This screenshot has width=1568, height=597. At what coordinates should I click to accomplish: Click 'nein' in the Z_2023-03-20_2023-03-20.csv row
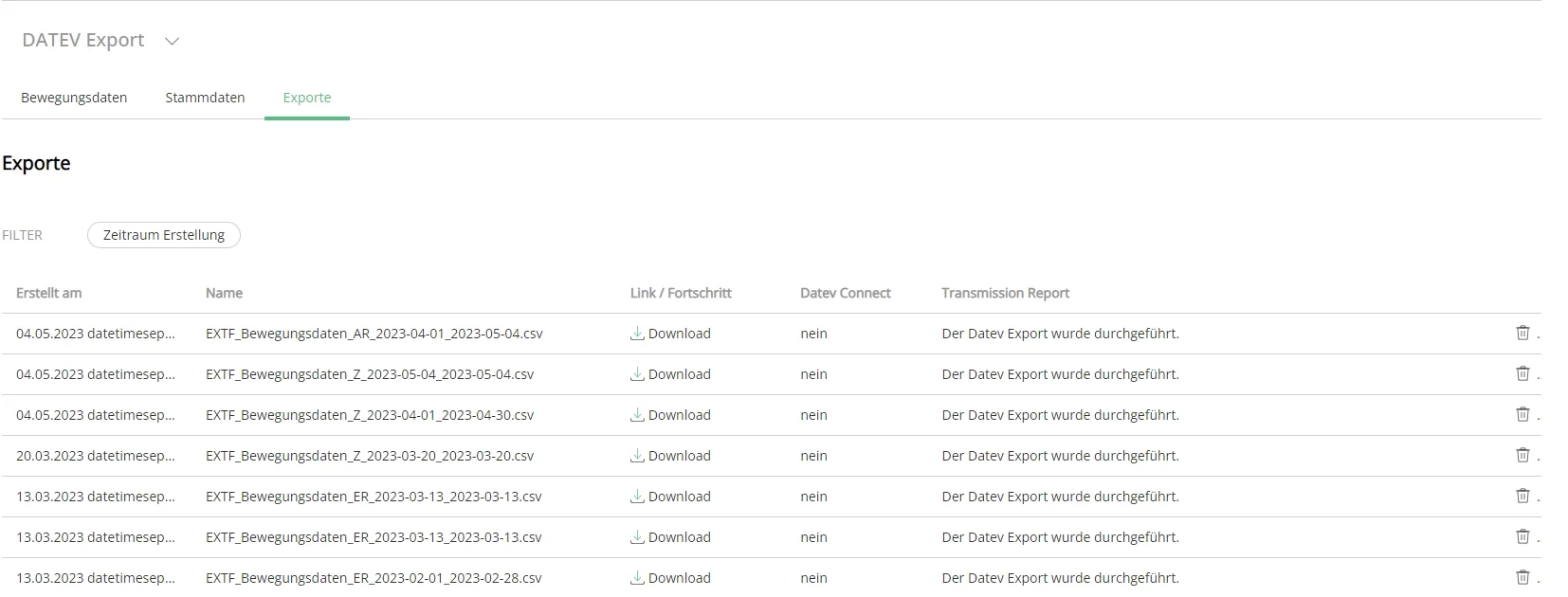pyautogui.click(x=813, y=456)
